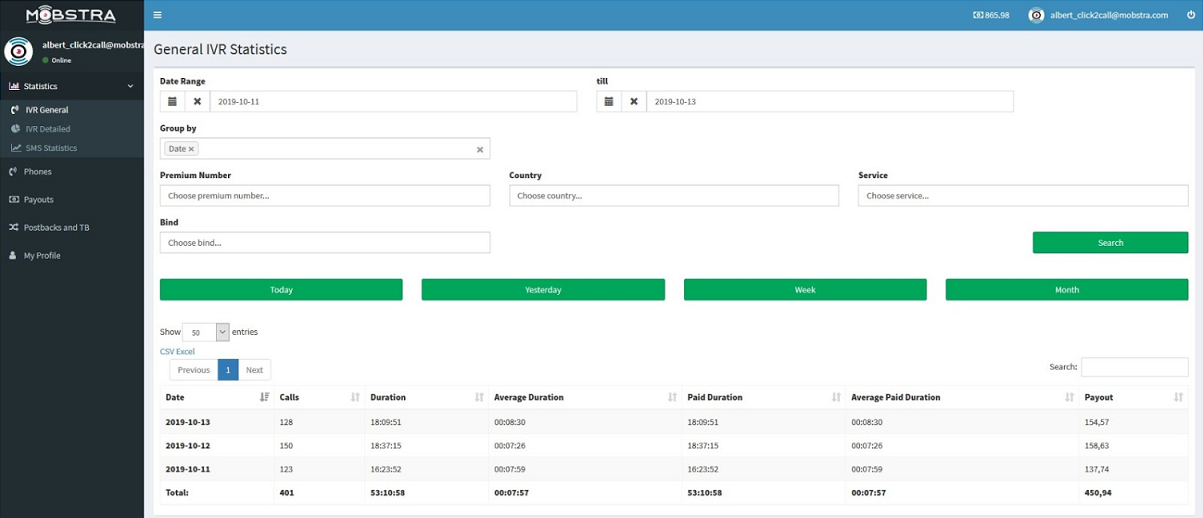Screen dimensions: 1203x518
Task: Download table as Excel
Action: coord(185,351)
